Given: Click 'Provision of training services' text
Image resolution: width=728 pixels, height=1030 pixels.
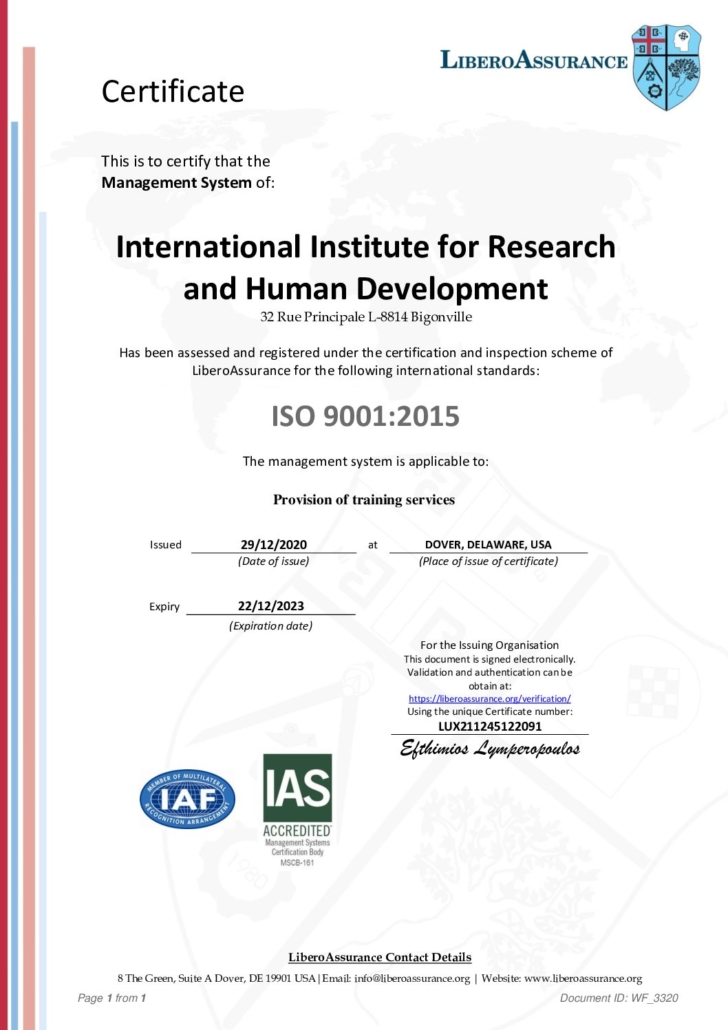Looking at the screenshot, I should click(364, 500).
